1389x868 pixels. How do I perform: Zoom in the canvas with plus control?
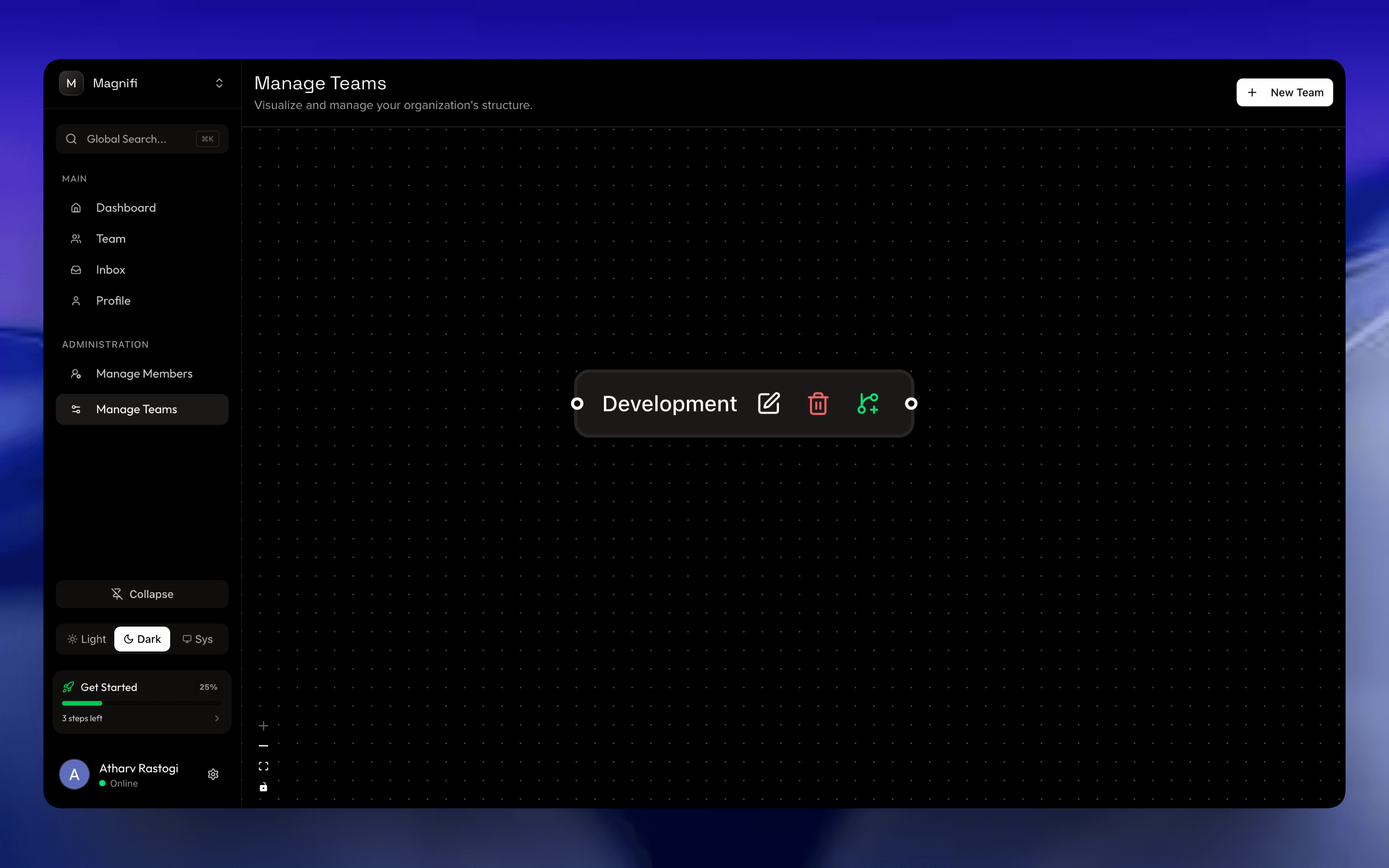263,726
